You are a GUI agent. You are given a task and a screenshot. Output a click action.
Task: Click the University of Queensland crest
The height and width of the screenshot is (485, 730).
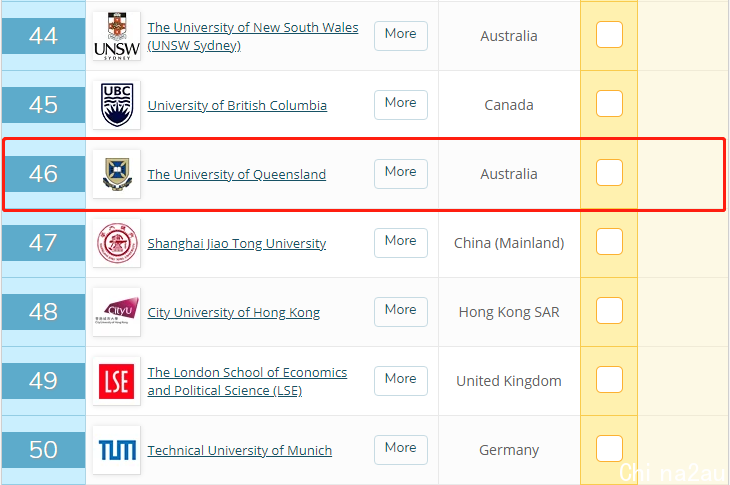[116, 174]
